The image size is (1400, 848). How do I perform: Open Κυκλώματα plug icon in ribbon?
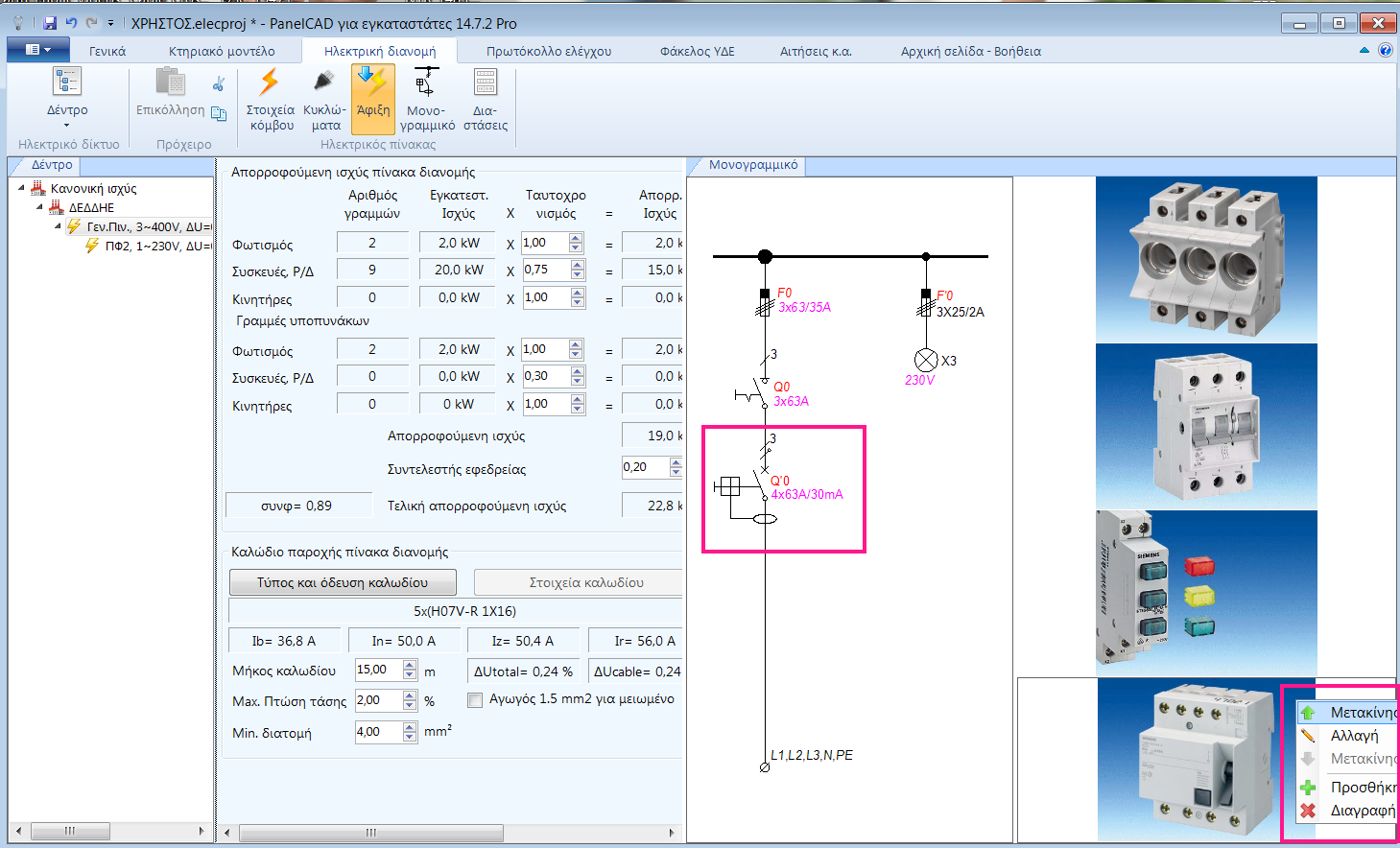(324, 83)
